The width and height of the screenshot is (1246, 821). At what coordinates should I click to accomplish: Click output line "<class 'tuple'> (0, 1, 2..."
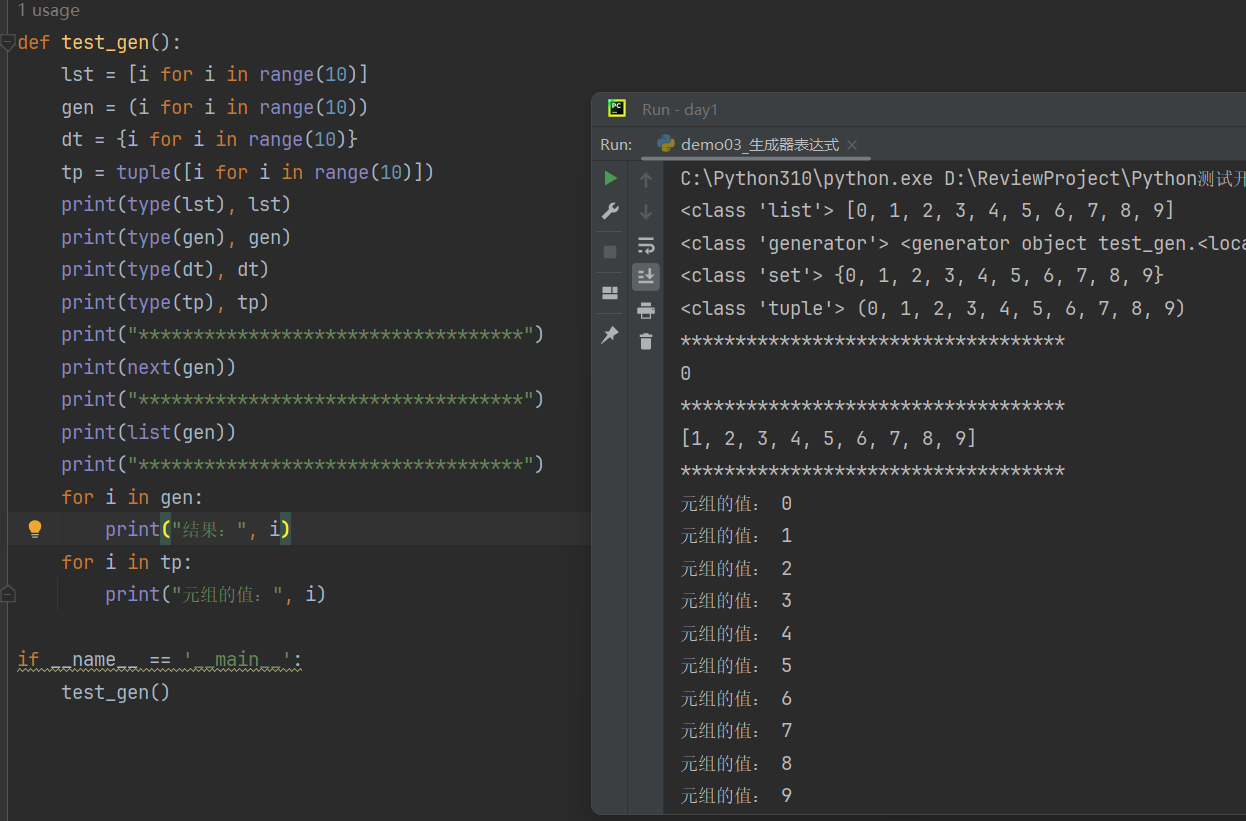pos(933,309)
